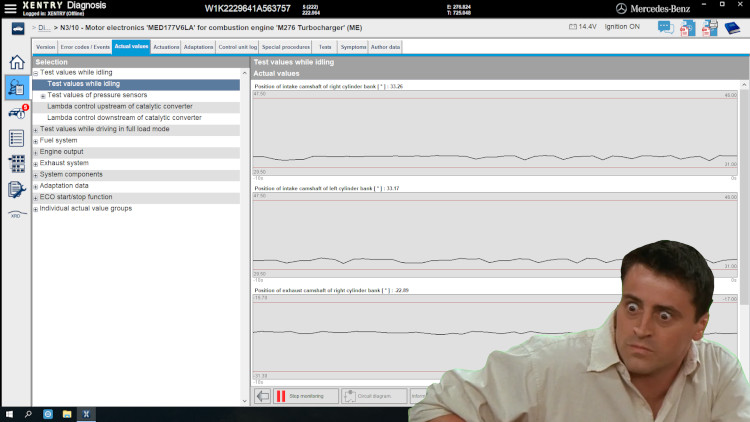750x422 pixels.
Task: Open the blue help book icon
Action: (x=732, y=27)
